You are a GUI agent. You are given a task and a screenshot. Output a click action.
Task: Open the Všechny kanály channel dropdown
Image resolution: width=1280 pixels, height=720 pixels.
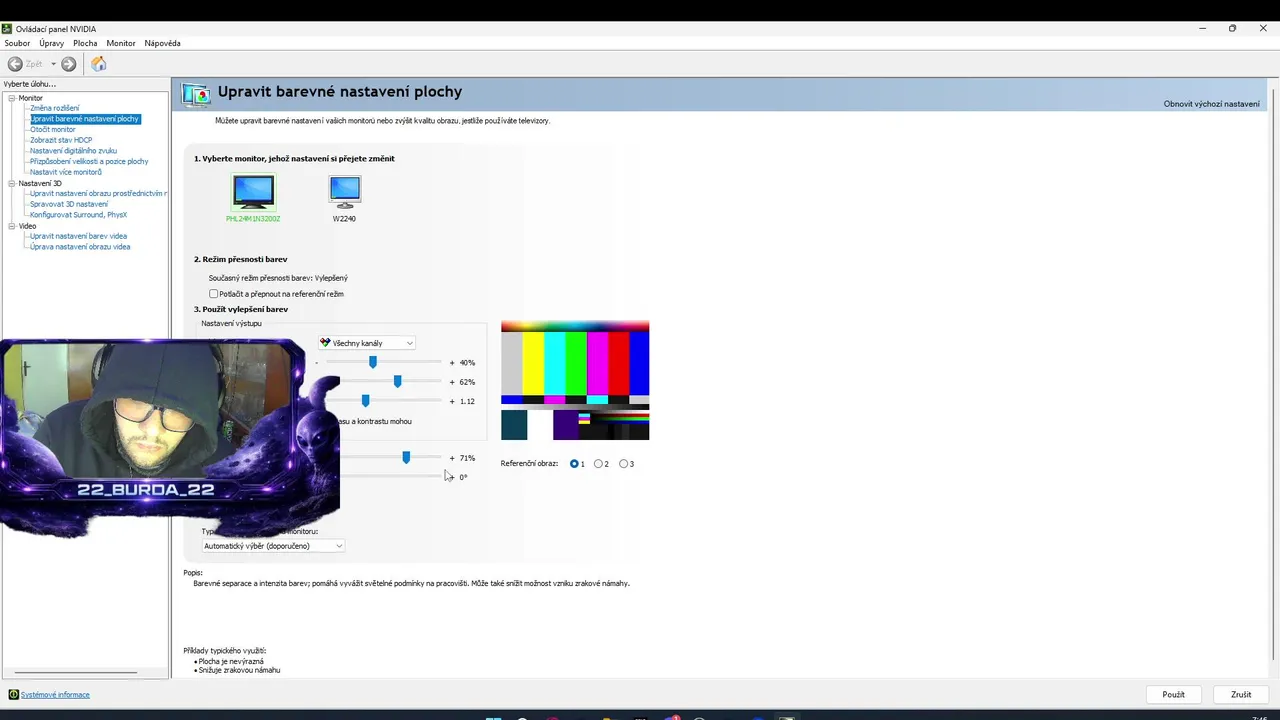[366, 343]
